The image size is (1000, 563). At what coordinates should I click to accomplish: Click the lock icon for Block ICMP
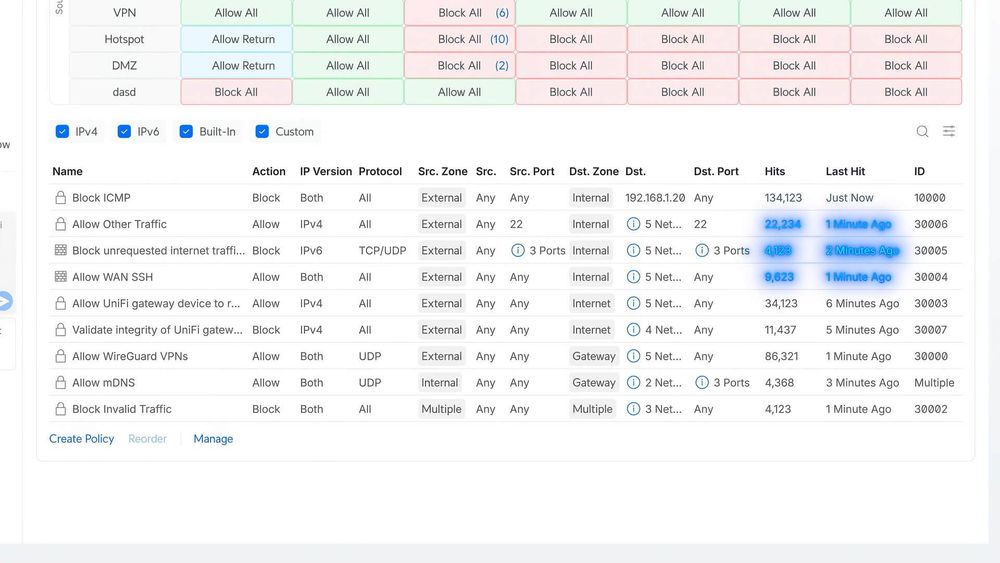click(61, 198)
